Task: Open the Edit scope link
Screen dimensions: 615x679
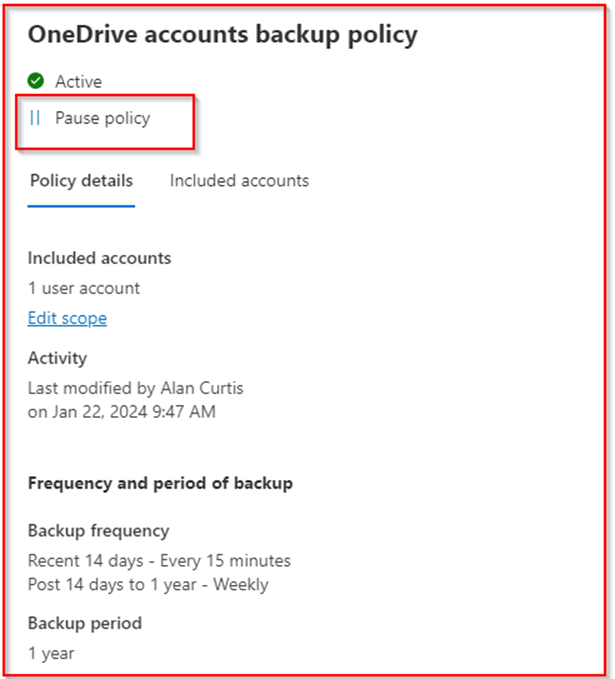Action: point(67,318)
